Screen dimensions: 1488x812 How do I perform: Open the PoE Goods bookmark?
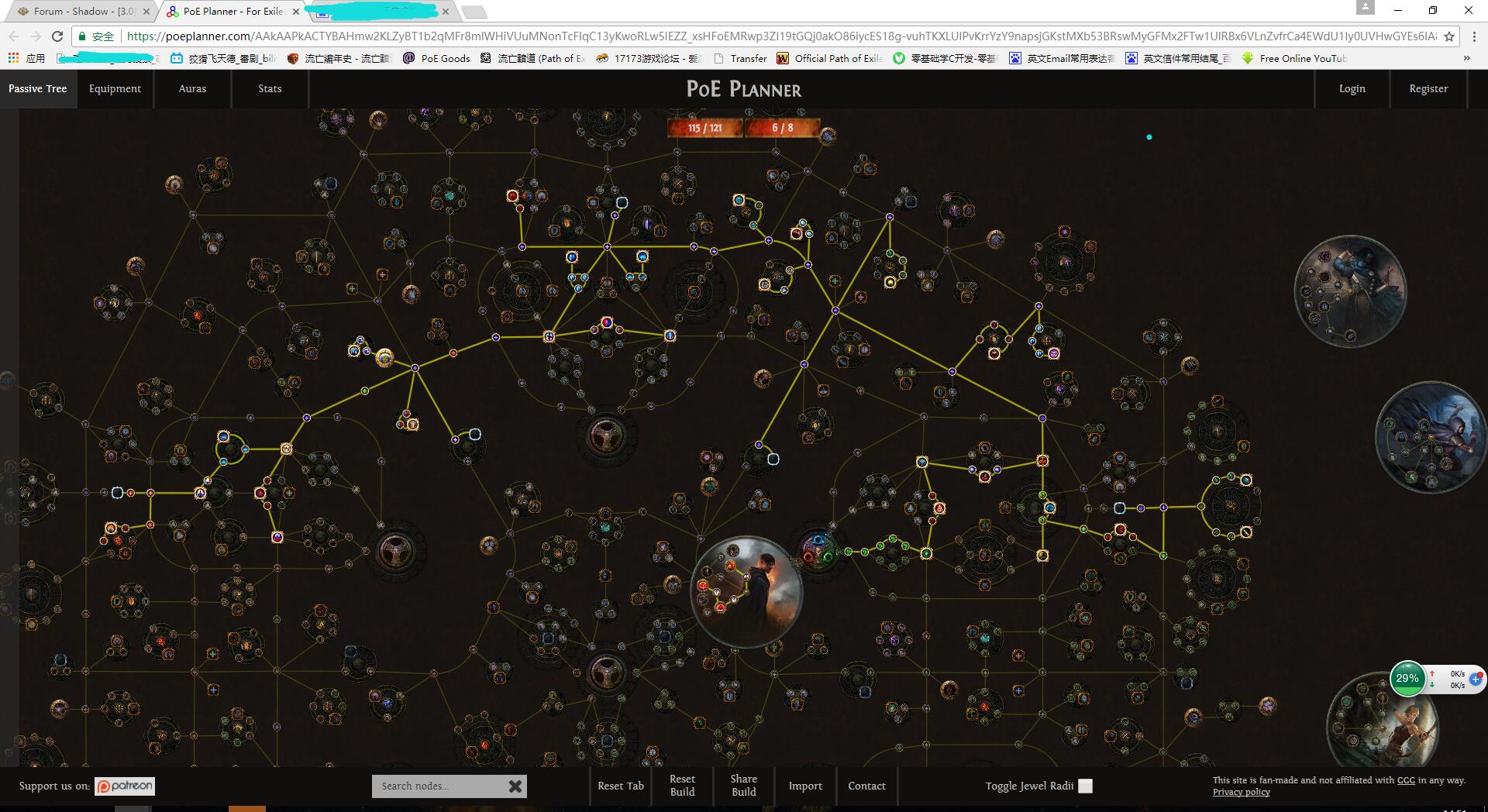436,58
